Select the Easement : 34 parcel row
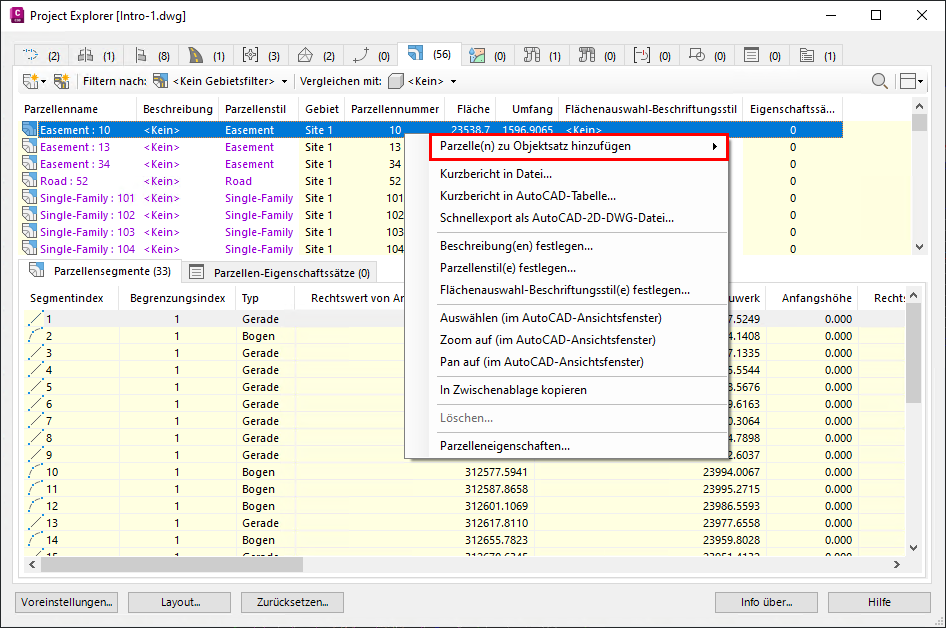The image size is (946, 628). click(x=213, y=164)
